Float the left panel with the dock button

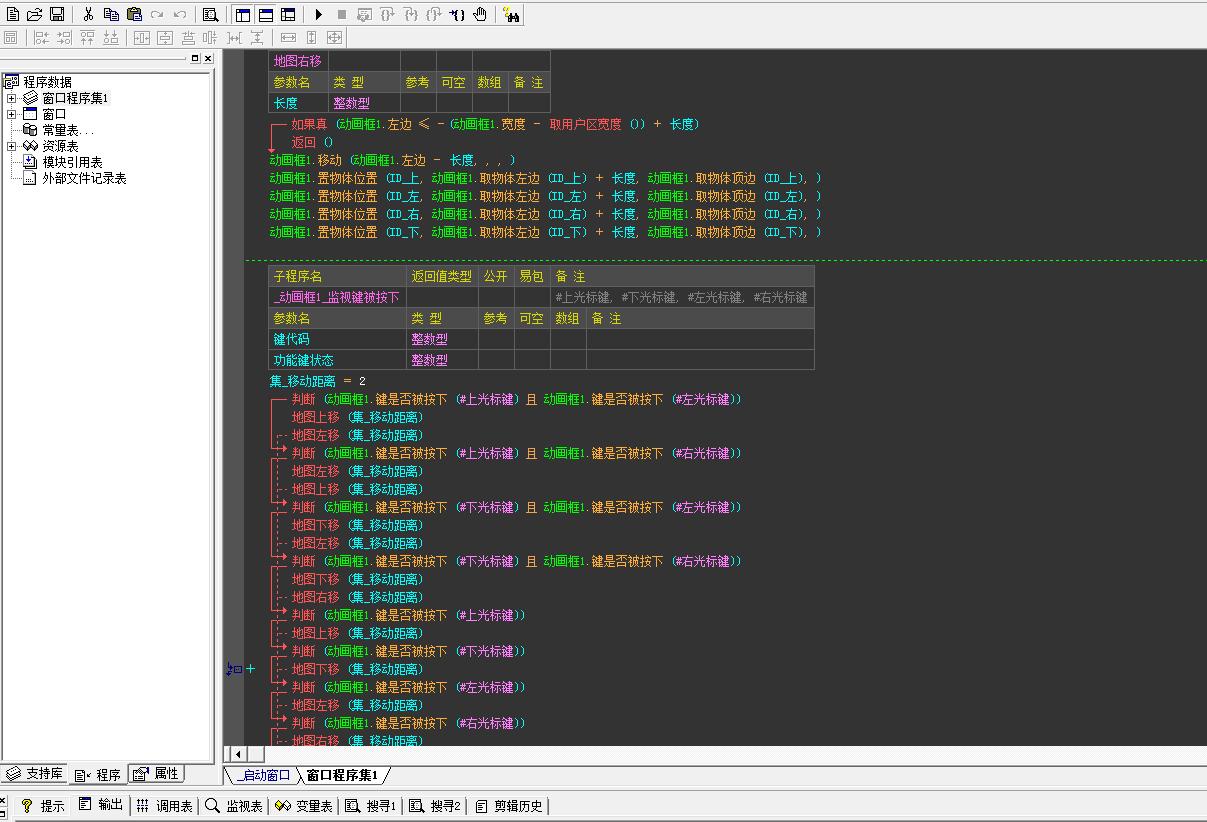pos(195,58)
